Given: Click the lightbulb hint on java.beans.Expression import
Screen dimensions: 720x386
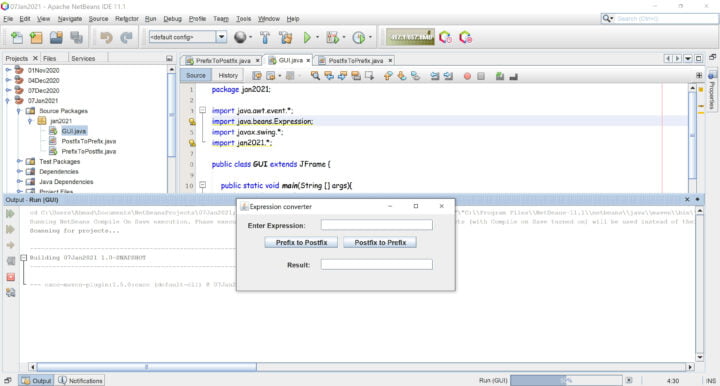Looking at the screenshot, I should tap(192, 121).
